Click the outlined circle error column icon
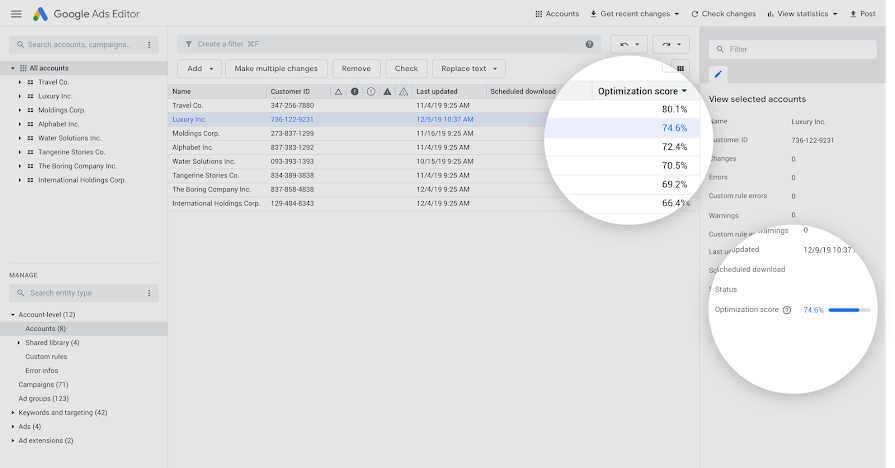 pos(371,91)
